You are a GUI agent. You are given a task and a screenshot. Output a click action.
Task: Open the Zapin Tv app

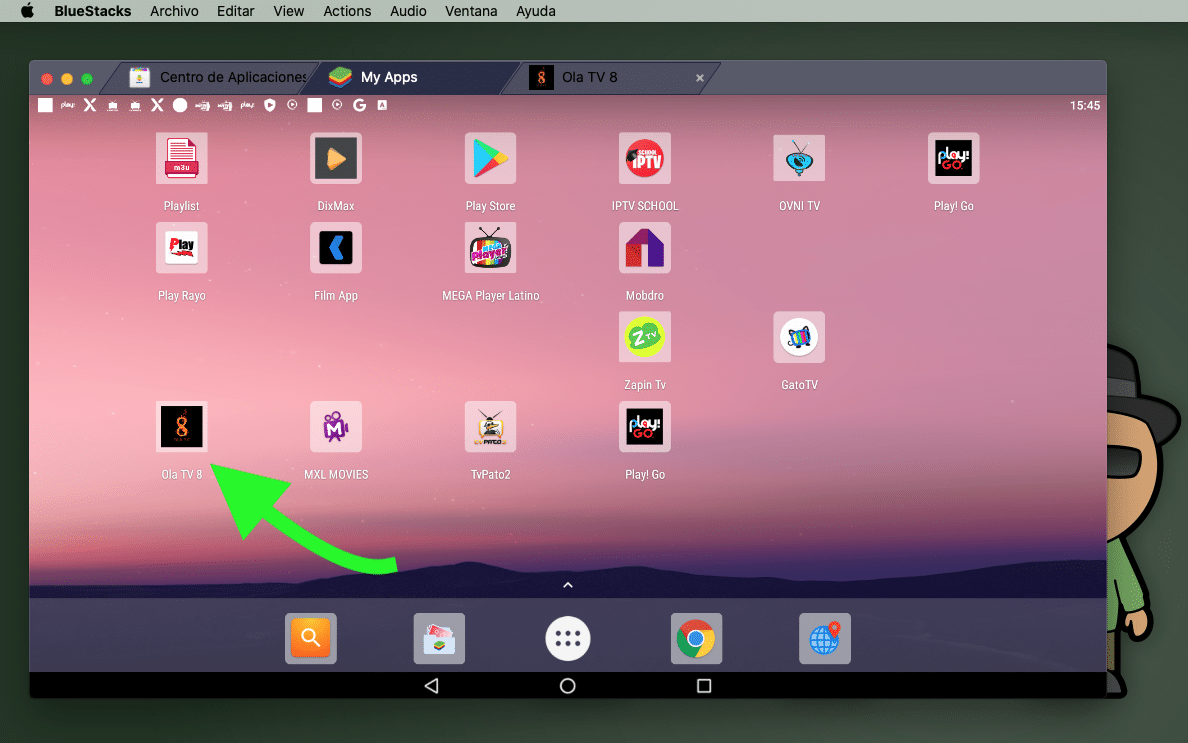point(644,337)
